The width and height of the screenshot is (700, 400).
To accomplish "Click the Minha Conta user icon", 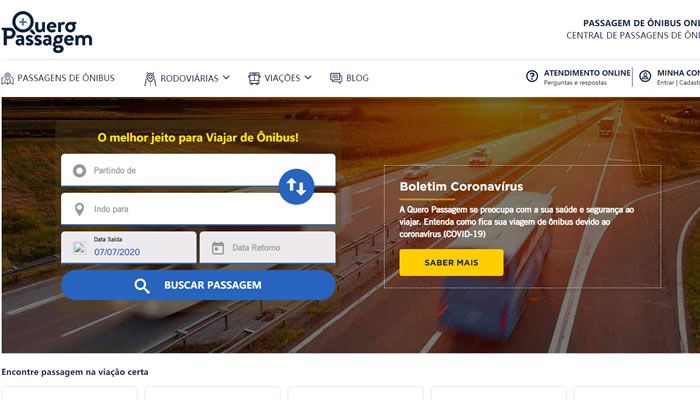I will point(645,76).
